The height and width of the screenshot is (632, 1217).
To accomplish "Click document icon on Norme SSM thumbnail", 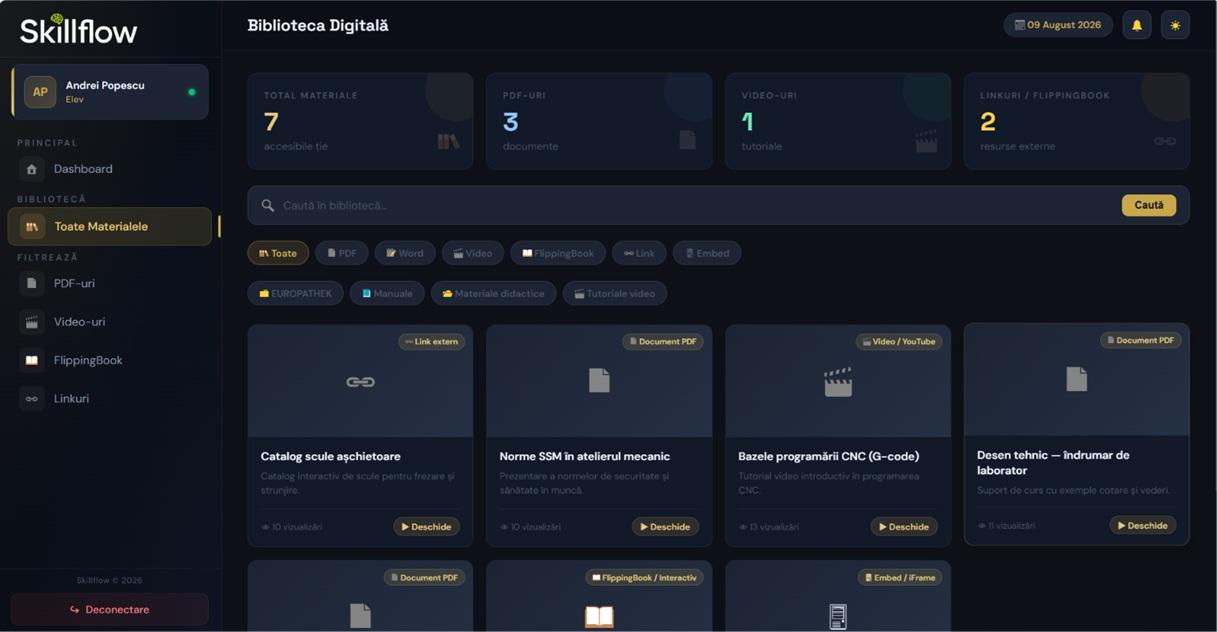I will click(599, 380).
